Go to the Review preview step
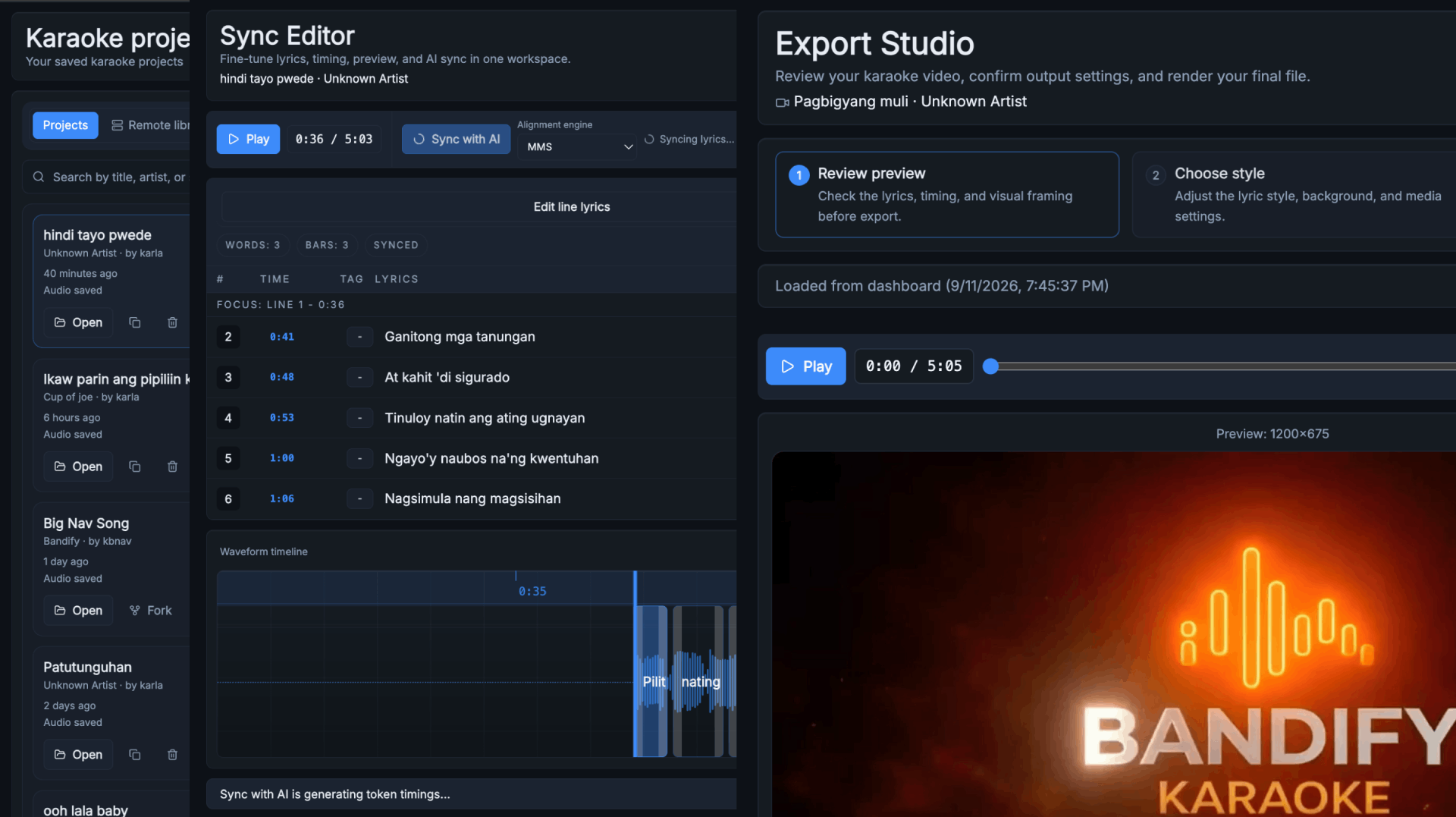This screenshot has width=1456, height=817. pyautogui.click(x=947, y=194)
